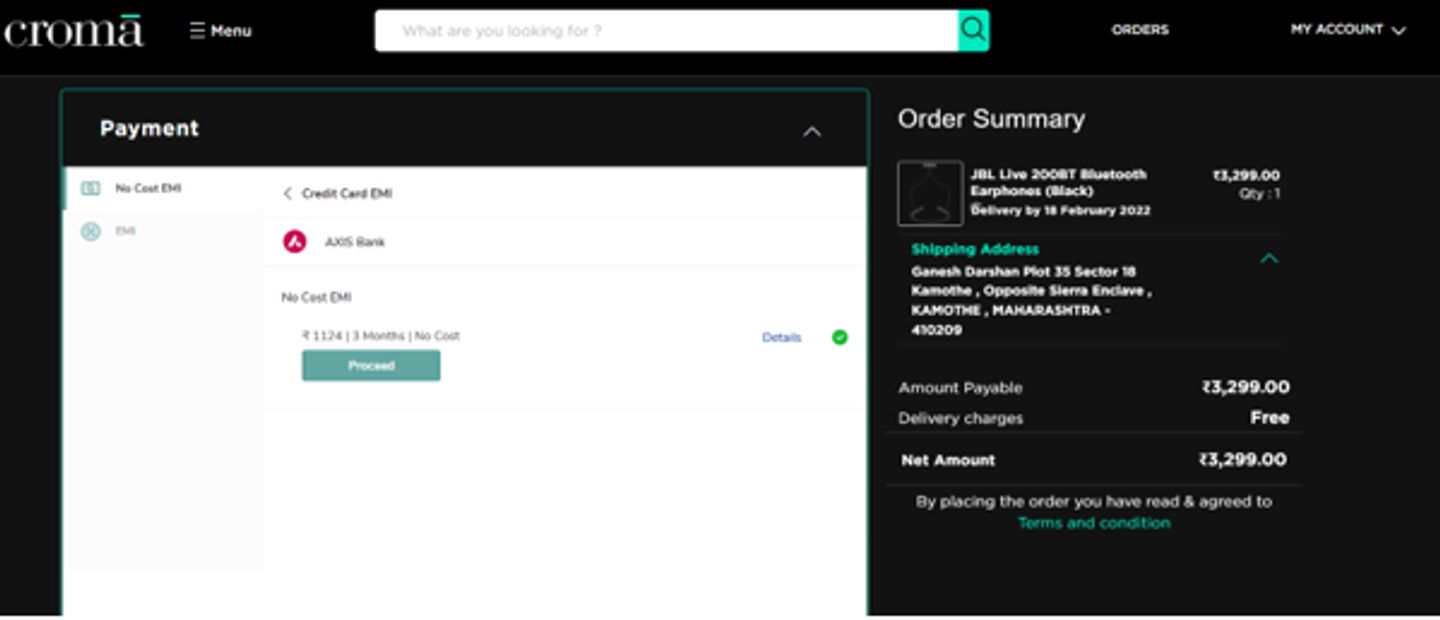Open ORDERS page
Image resolution: width=1440 pixels, height=620 pixels.
1140,30
